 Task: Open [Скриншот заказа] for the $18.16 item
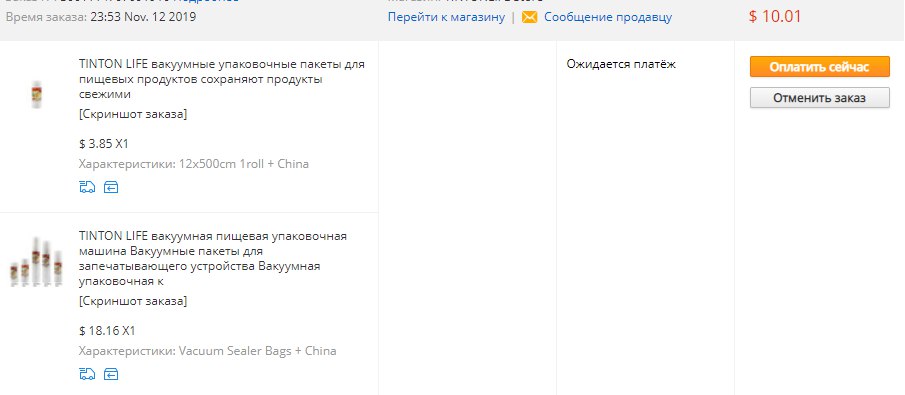click(x=133, y=301)
